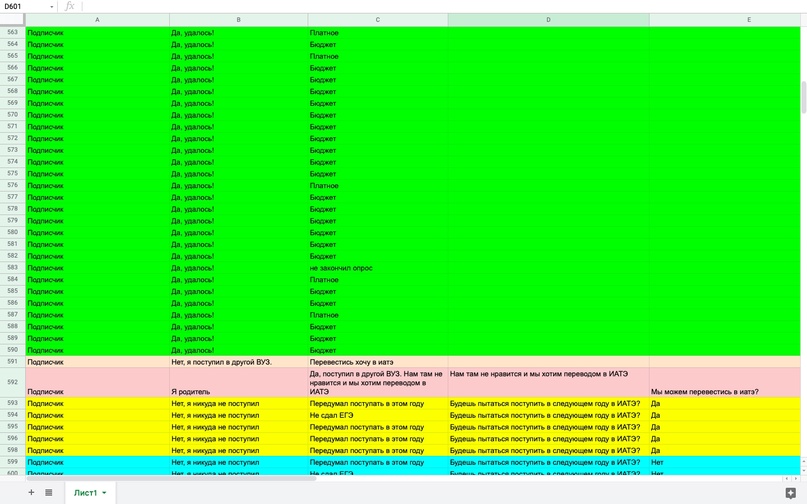807x504 pixels.
Task: Open the all sheets list icon
Action: pyautogui.click(x=48, y=492)
